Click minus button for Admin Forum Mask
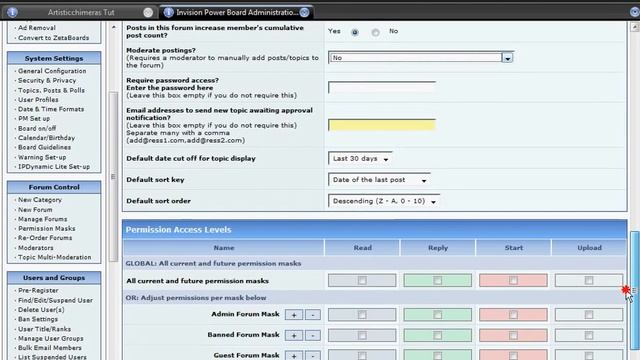Image resolution: width=640 pixels, height=360 pixels. (x=313, y=315)
